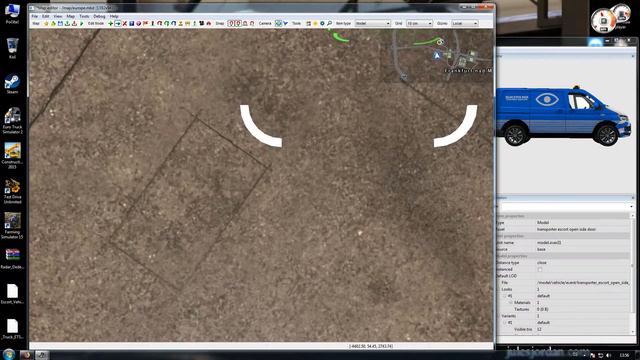Image resolution: width=640 pixels, height=360 pixels.
Task: Click the purple sphere edit tool
Action: pos(138,24)
